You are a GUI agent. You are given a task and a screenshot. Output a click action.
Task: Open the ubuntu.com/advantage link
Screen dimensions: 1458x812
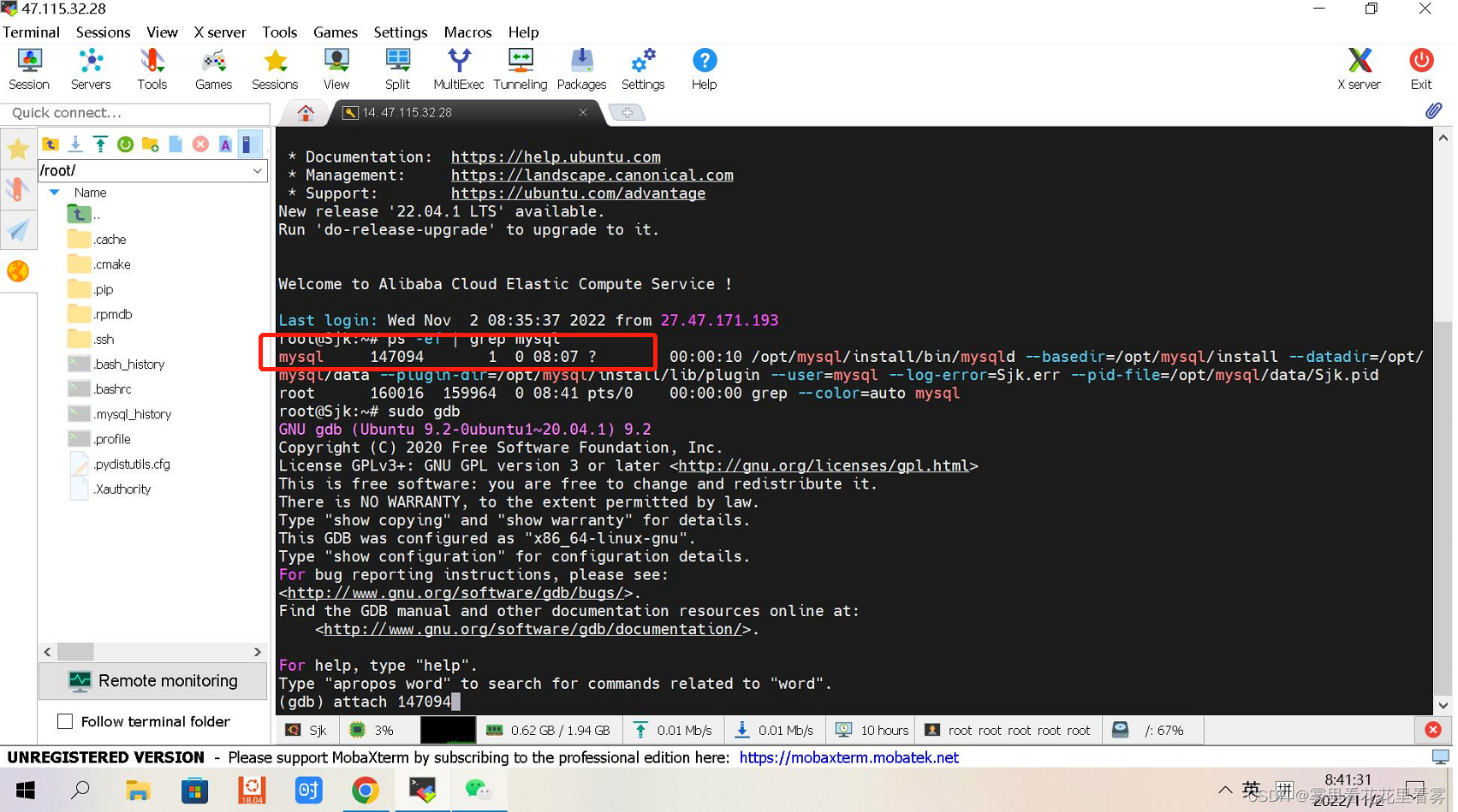click(x=578, y=193)
